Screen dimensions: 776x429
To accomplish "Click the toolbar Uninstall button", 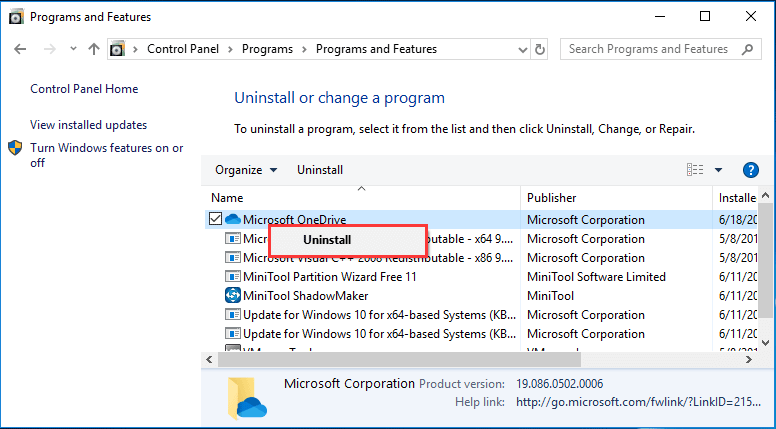I will tap(320, 170).
